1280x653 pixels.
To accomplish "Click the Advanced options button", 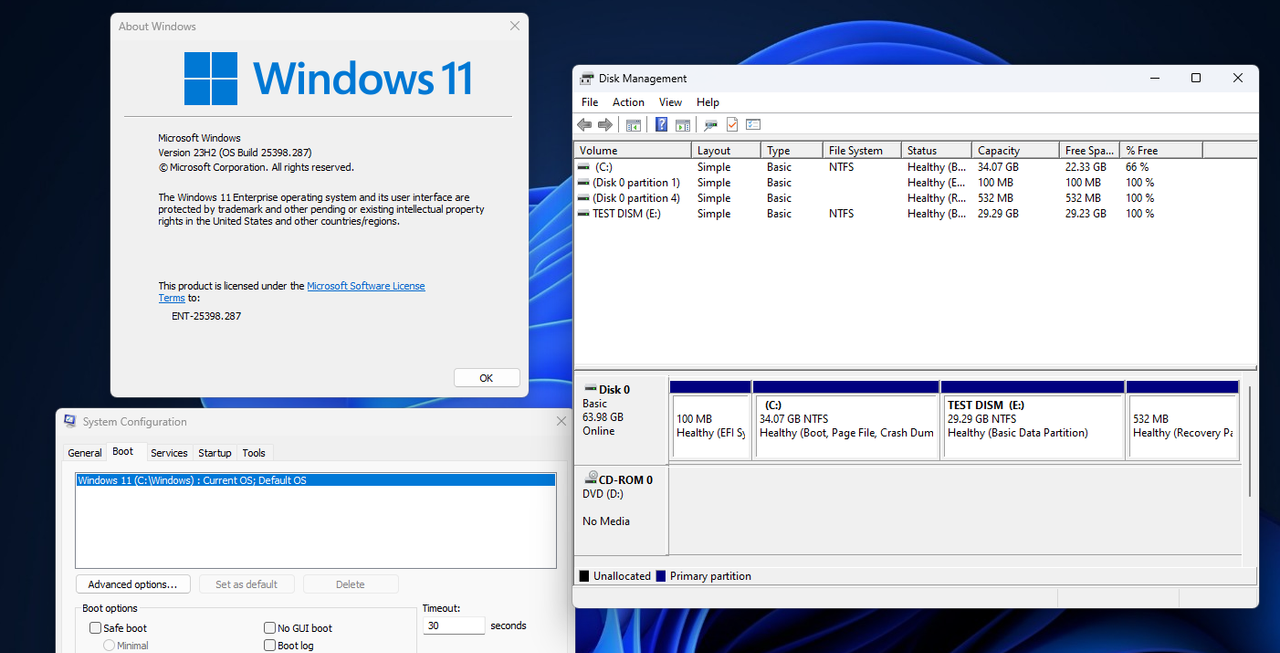I will (x=132, y=584).
